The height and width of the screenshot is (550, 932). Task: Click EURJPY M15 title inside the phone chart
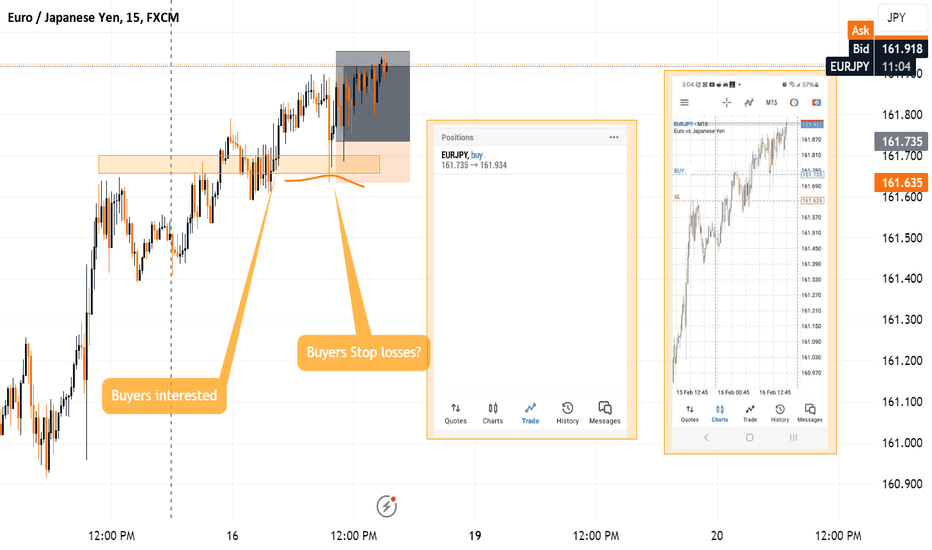point(691,124)
